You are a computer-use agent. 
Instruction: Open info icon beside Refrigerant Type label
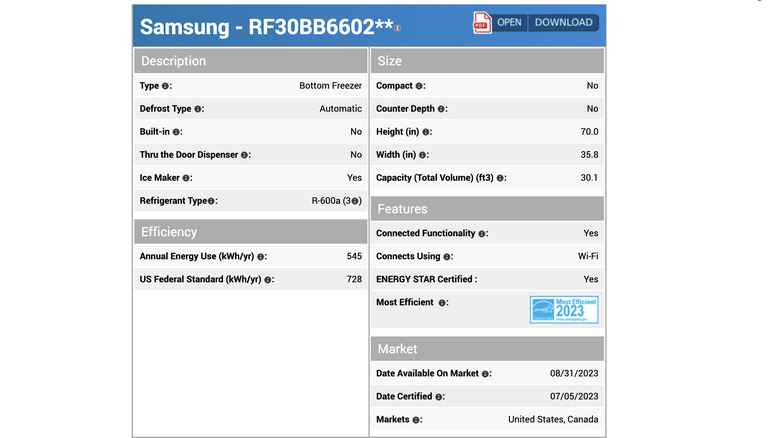pyautogui.click(x=211, y=201)
